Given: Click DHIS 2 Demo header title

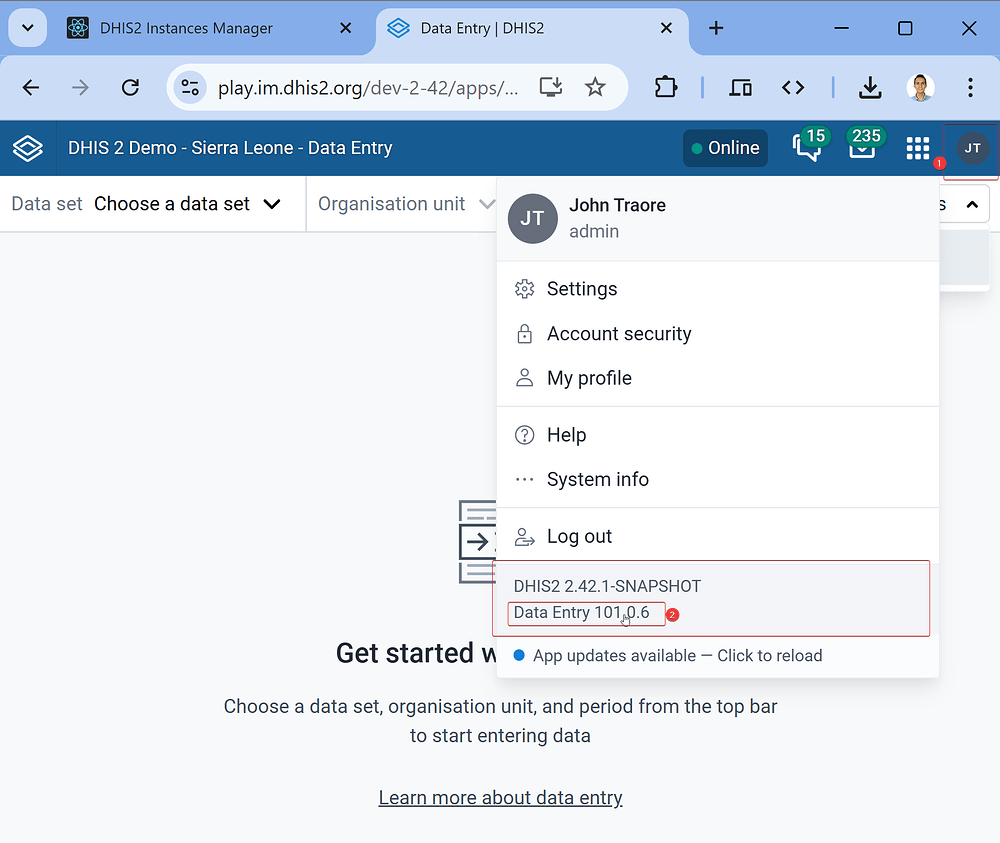Looking at the screenshot, I should pyautogui.click(x=230, y=148).
